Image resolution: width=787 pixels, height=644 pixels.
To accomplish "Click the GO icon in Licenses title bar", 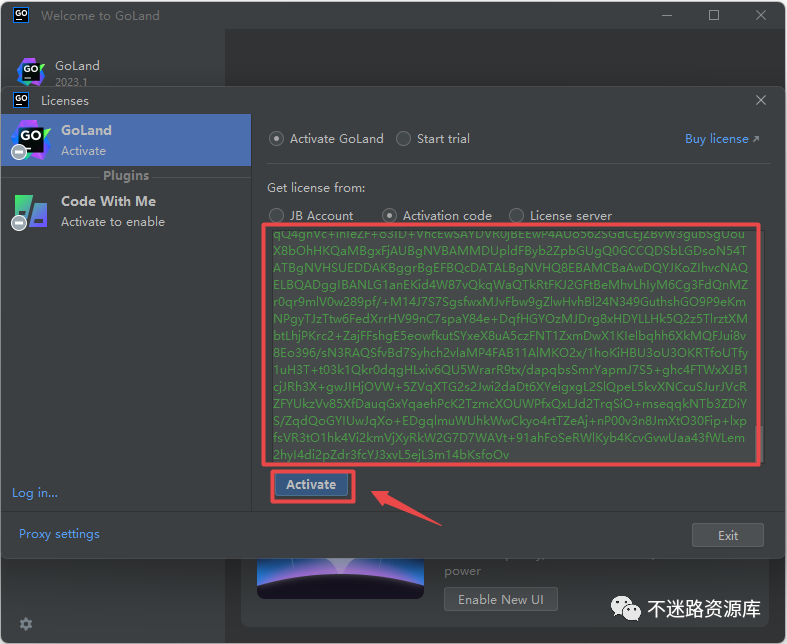I will pos(21,100).
